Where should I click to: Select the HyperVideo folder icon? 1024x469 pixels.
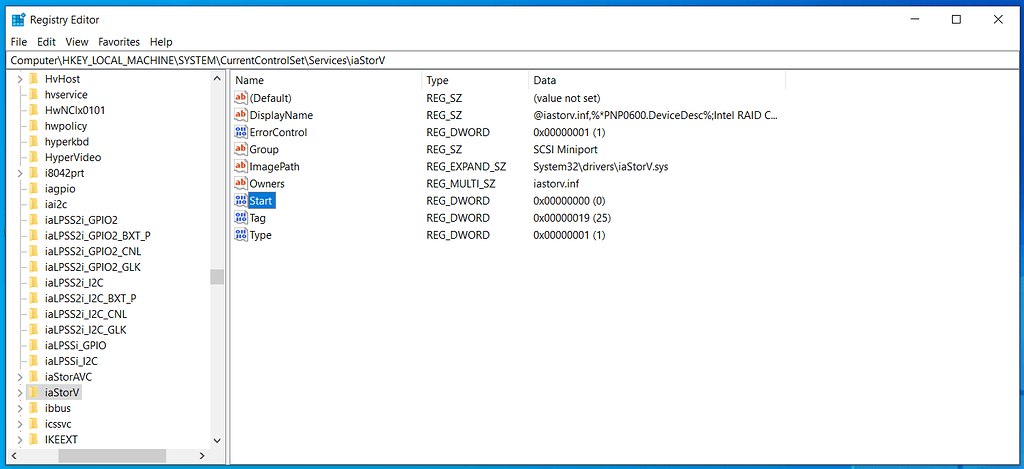(34, 157)
